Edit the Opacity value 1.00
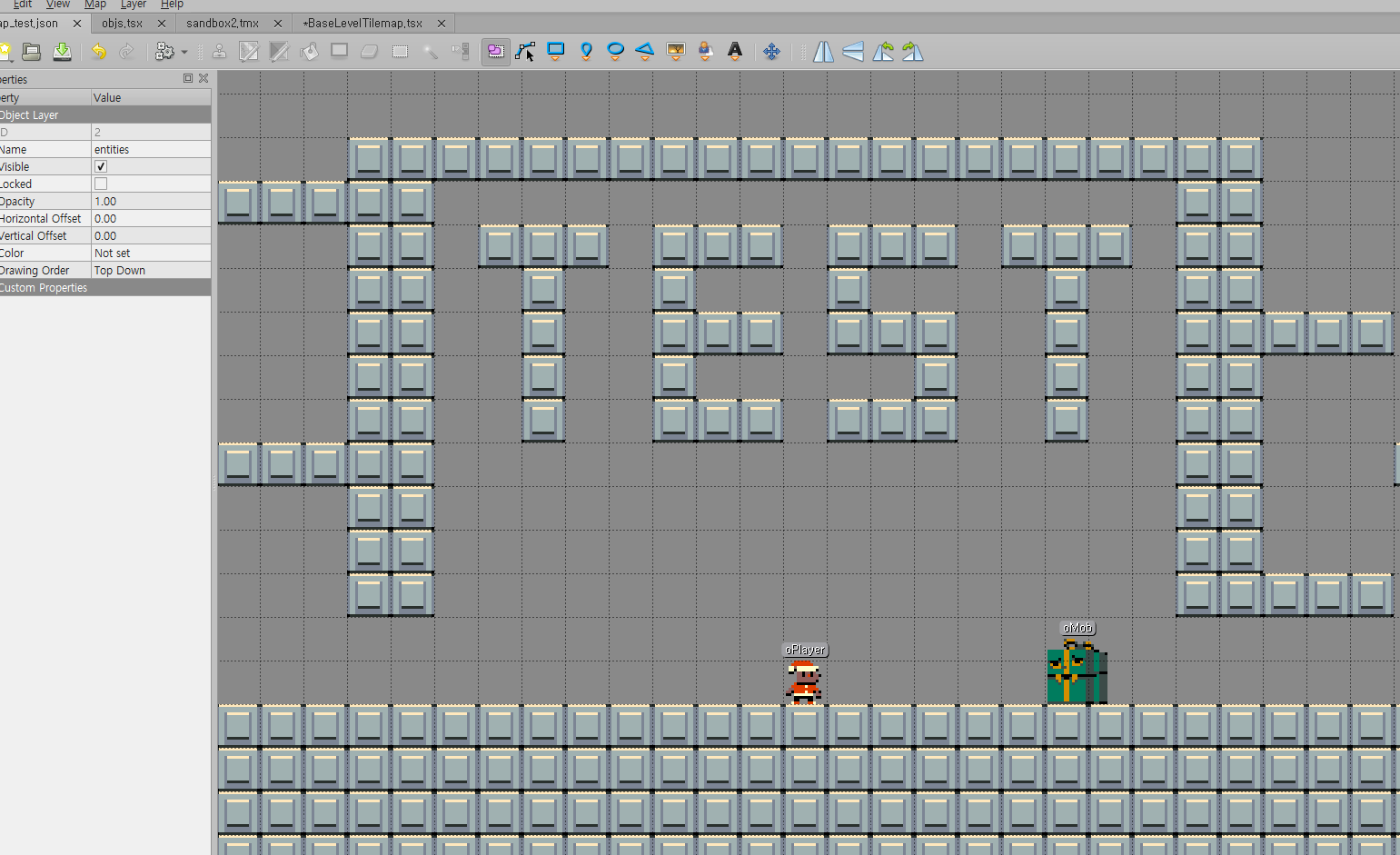1400x855 pixels. (151, 202)
